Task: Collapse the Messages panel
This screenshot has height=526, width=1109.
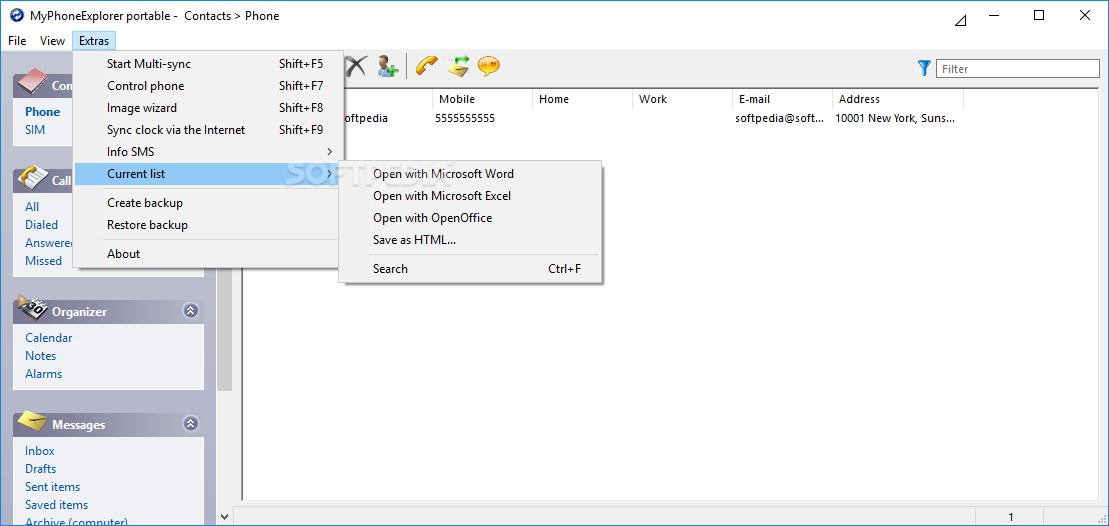Action: coord(190,423)
